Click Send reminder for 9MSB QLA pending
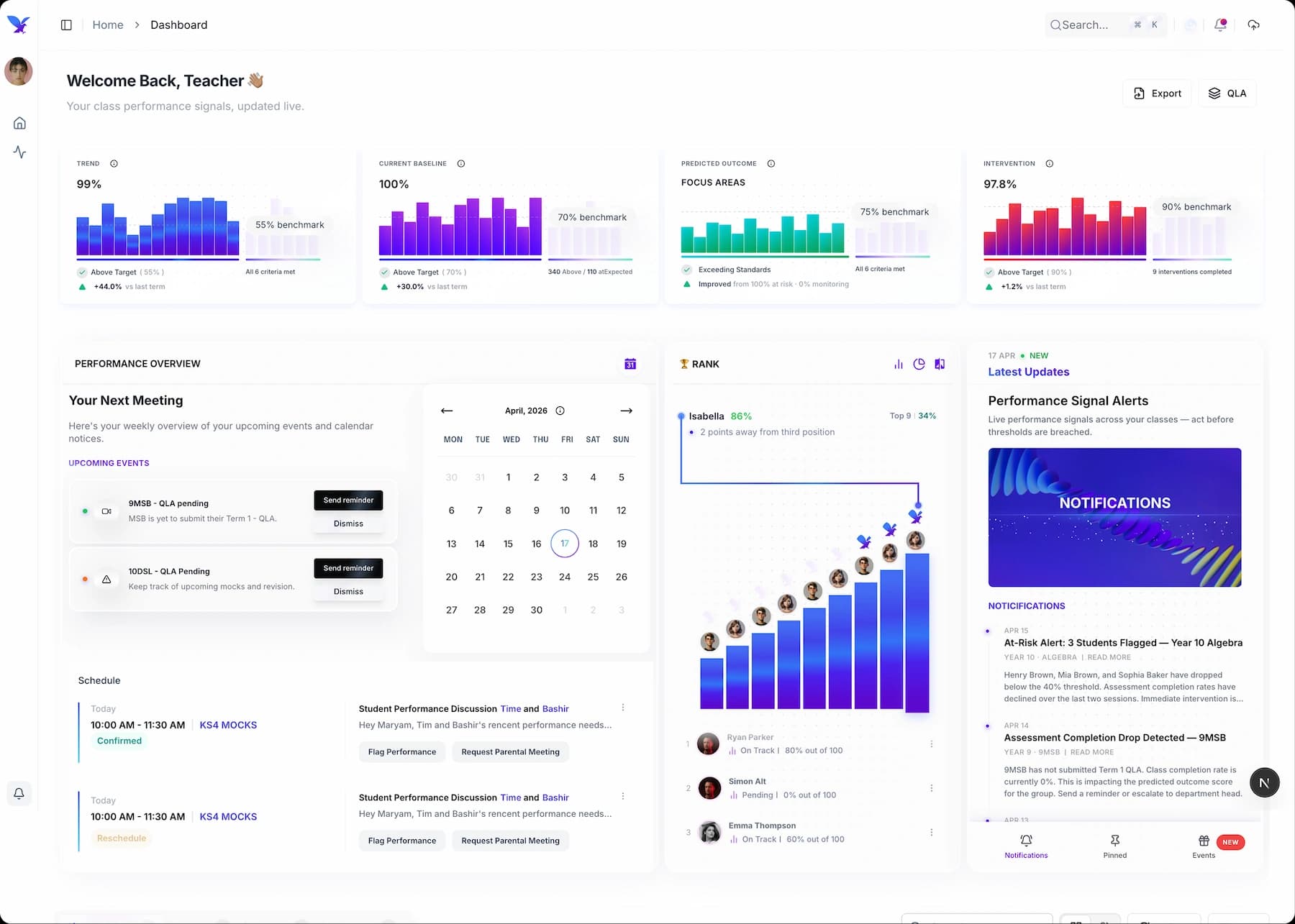This screenshot has width=1295, height=924. click(x=348, y=500)
